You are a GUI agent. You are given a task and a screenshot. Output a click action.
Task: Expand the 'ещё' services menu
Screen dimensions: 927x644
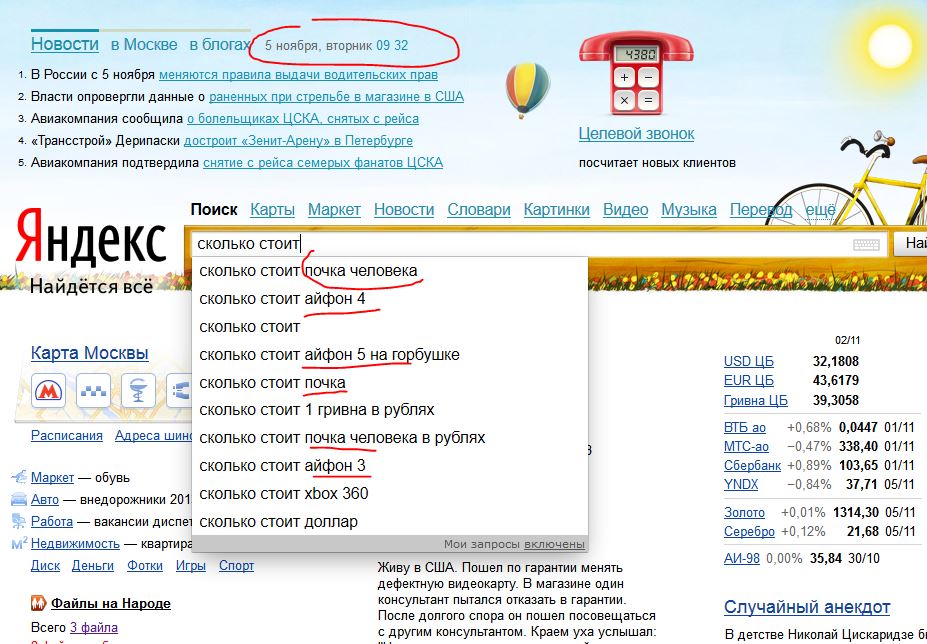820,210
